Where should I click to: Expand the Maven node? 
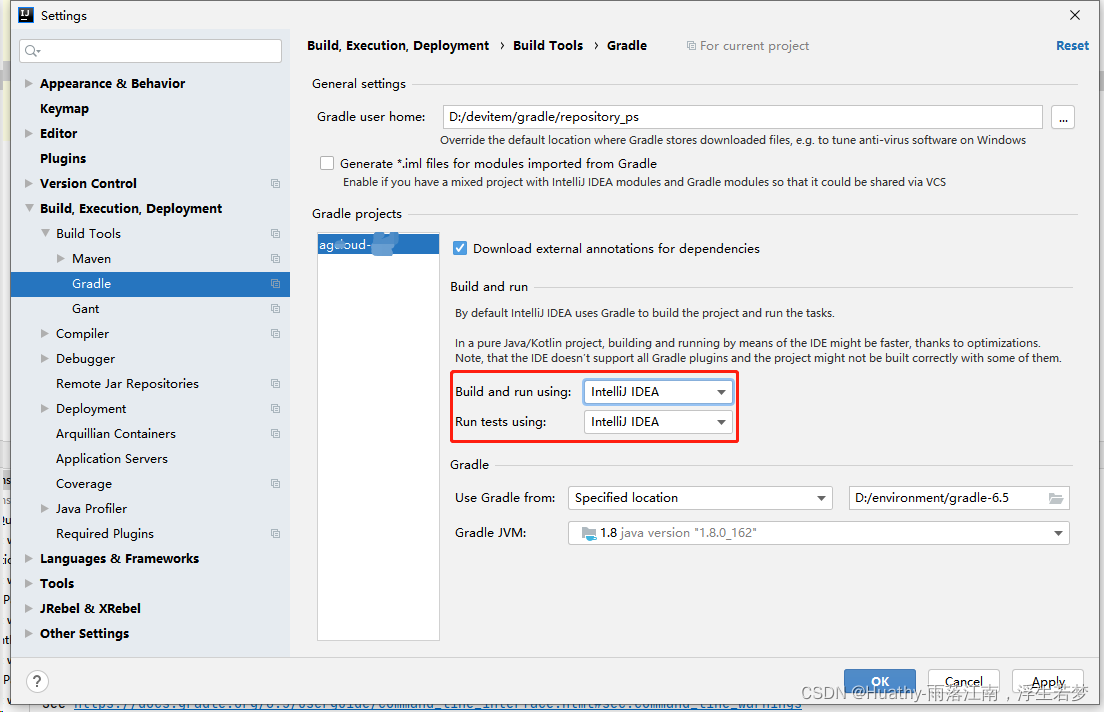point(61,258)
